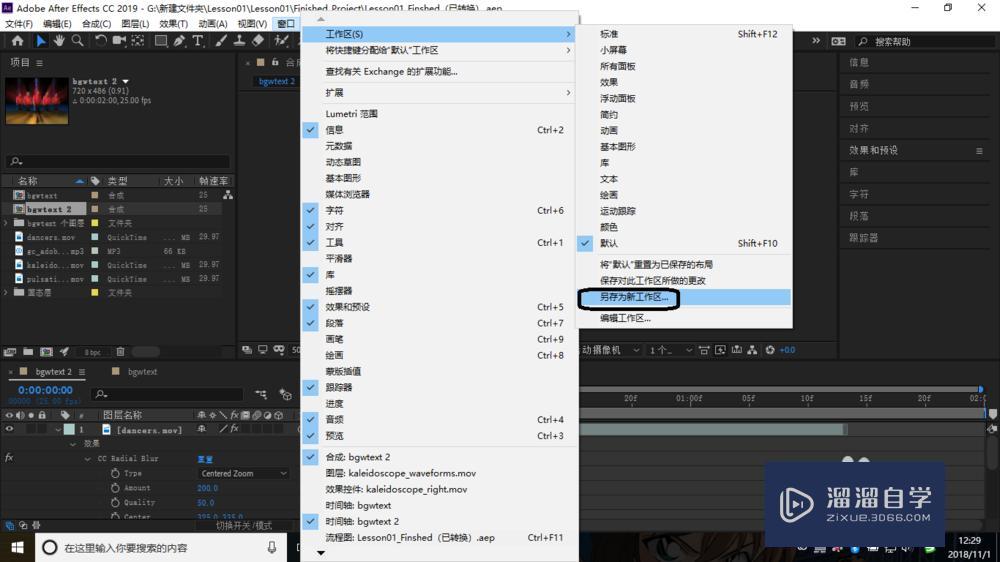Click the 8 bpc color depth button
This screenshot has height=562, width=1000.
tap(92, 352)
